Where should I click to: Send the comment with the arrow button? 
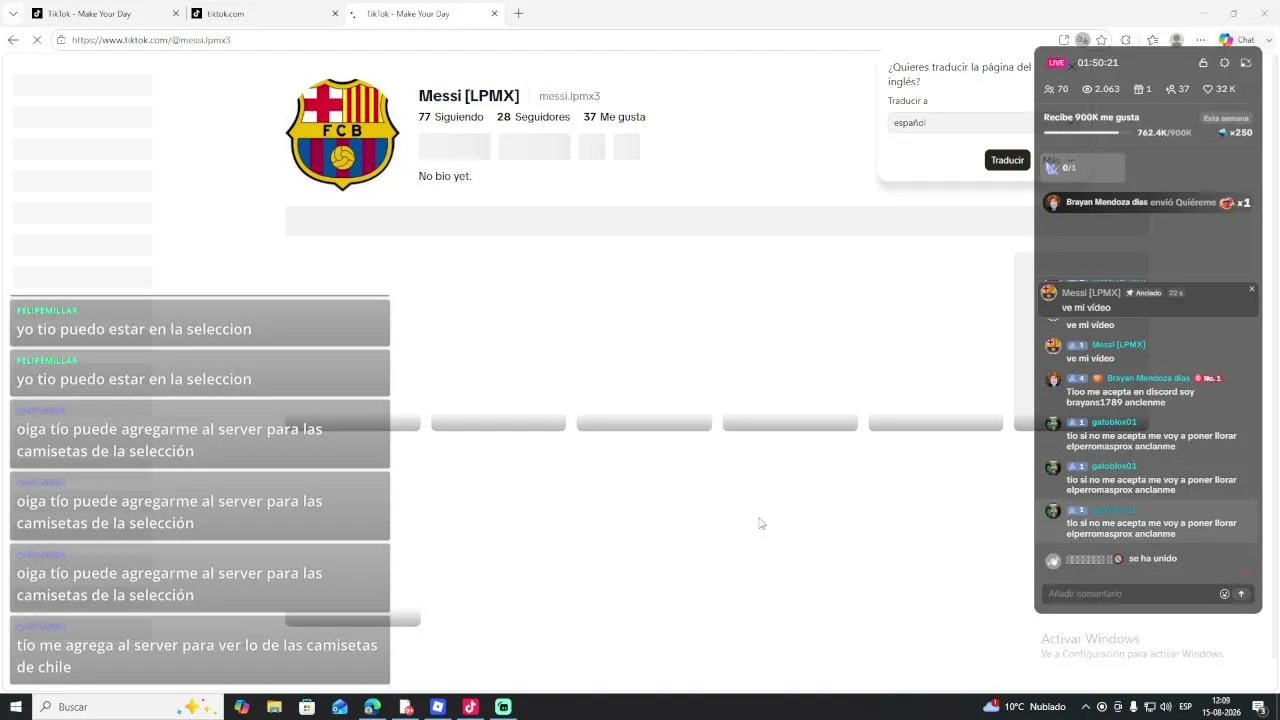pyautogui.click(x=1242, y=594)
